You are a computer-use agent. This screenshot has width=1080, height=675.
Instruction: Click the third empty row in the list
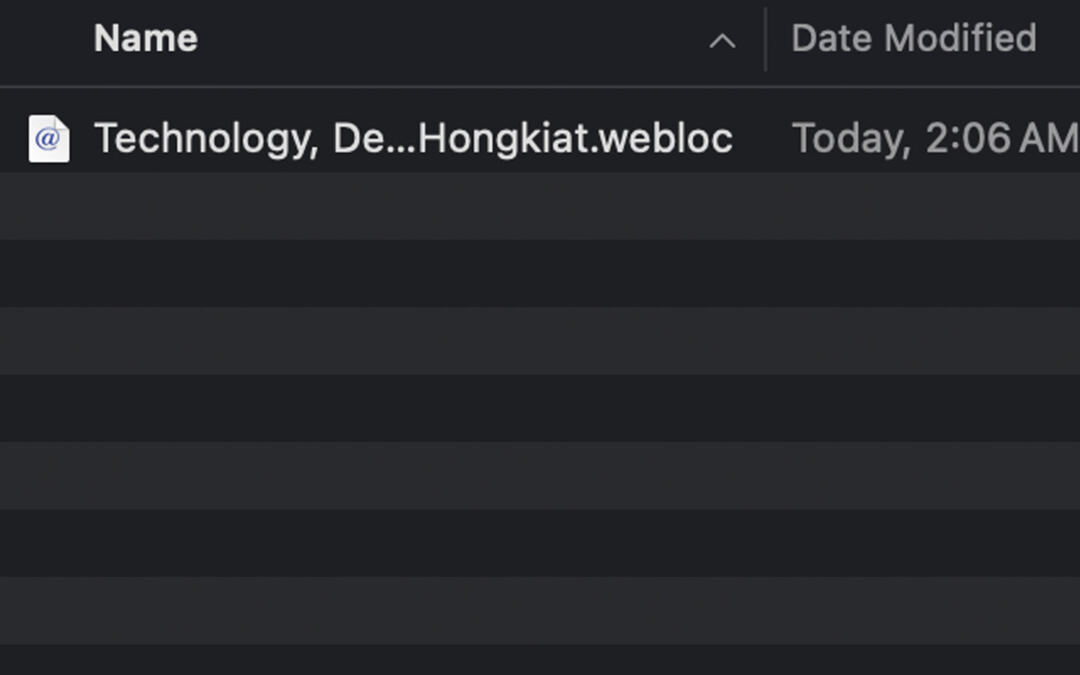540,341
